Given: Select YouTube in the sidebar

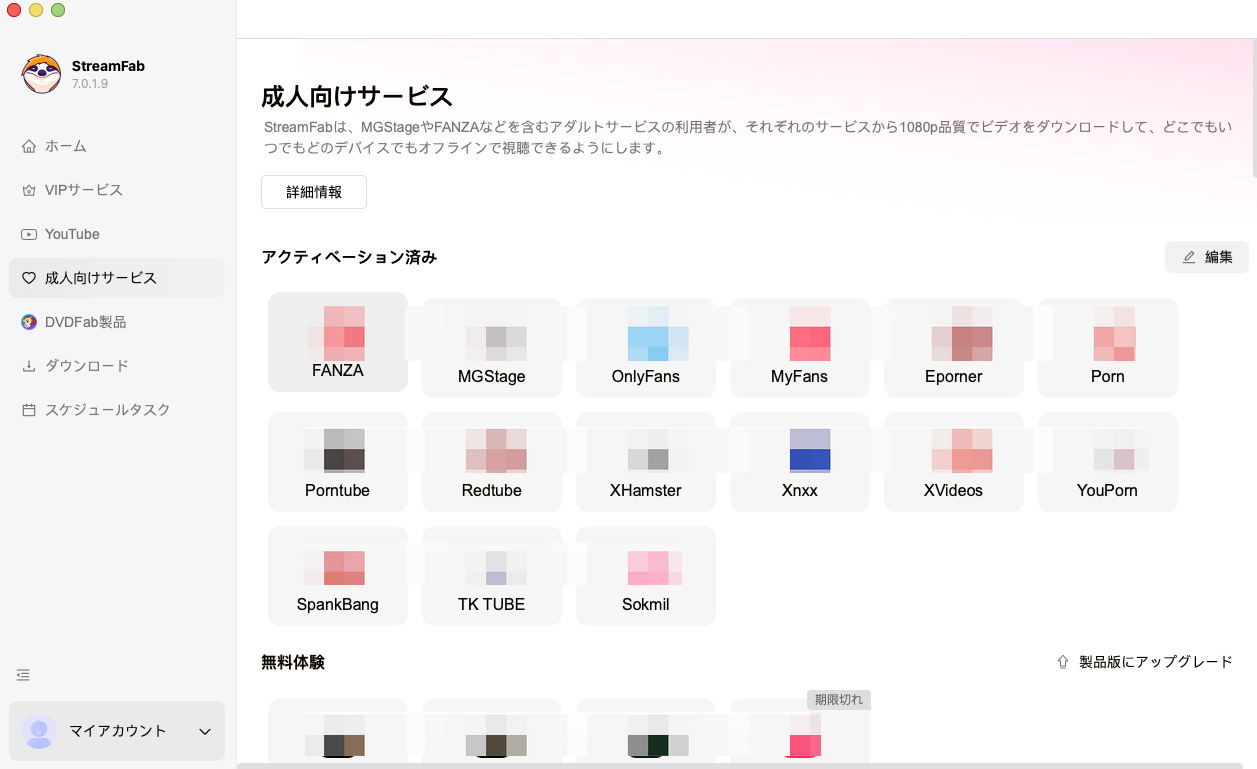Looking at the screenshot, I should (x=117, y=234).
